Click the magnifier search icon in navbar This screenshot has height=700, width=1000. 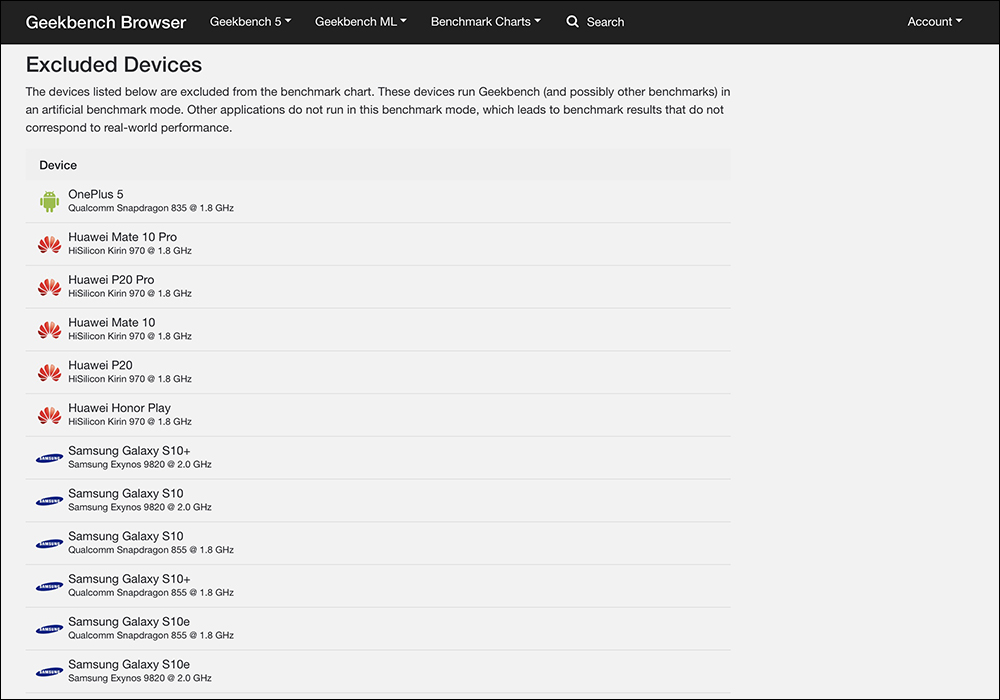click(x=572, y=22)
